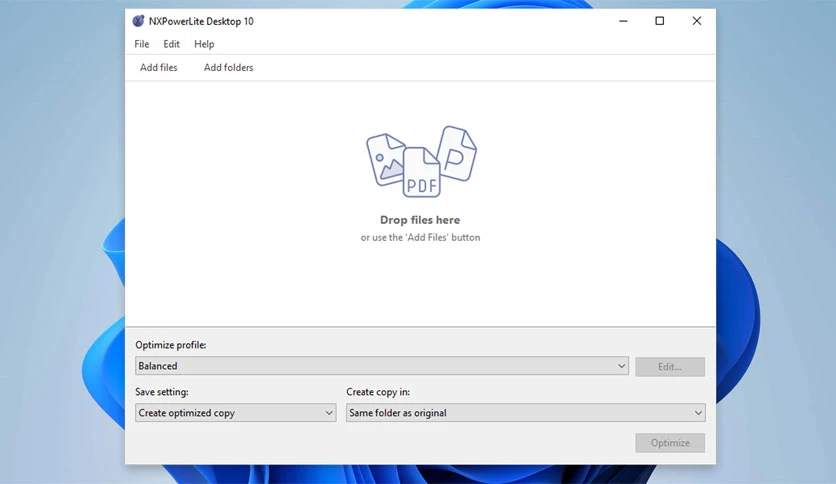Click Add folders in the toolbar

[x=228, y=68]
